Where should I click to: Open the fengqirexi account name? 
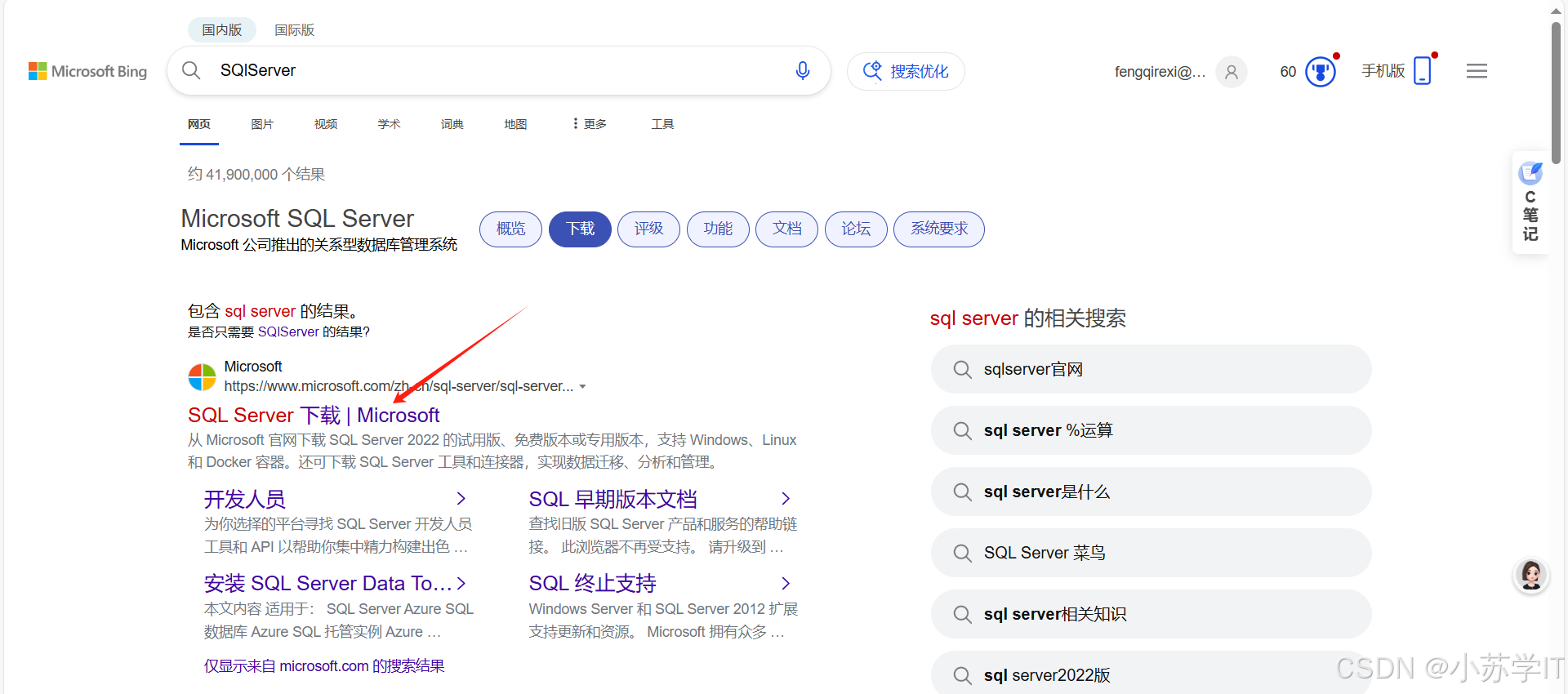click(1160, 72)
